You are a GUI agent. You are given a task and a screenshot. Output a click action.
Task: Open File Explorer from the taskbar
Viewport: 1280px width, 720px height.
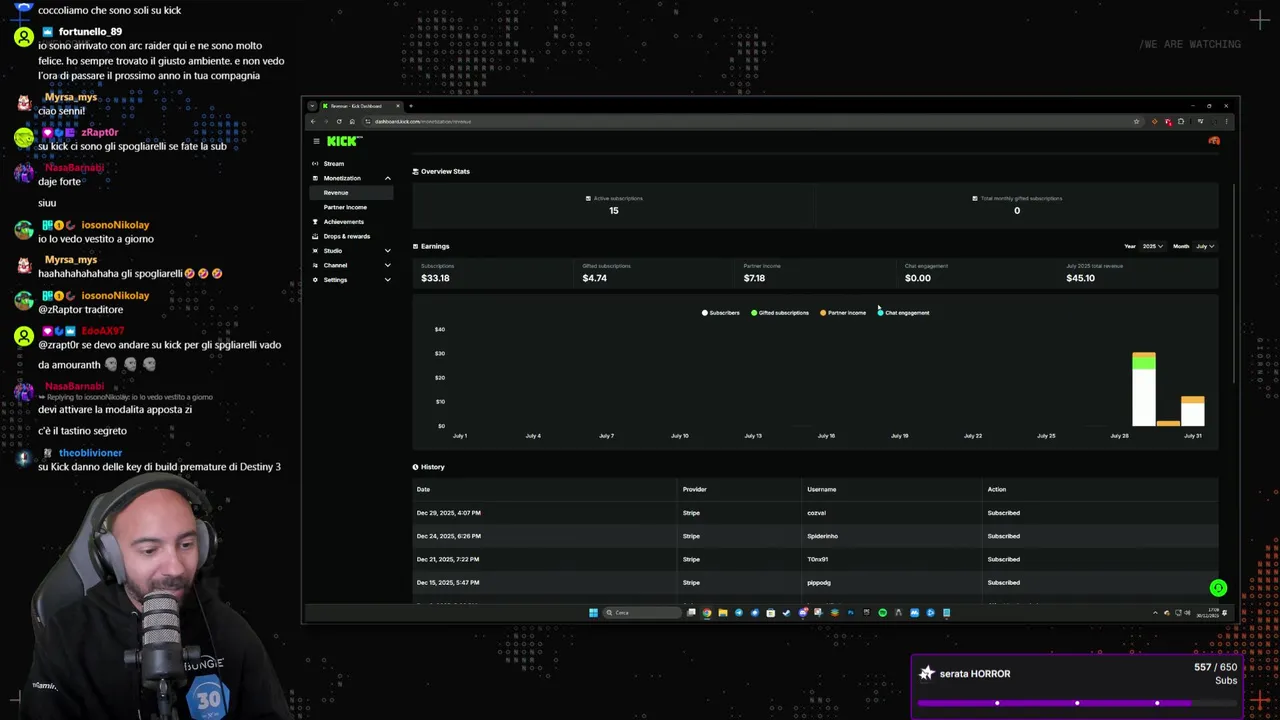point(723,613)
